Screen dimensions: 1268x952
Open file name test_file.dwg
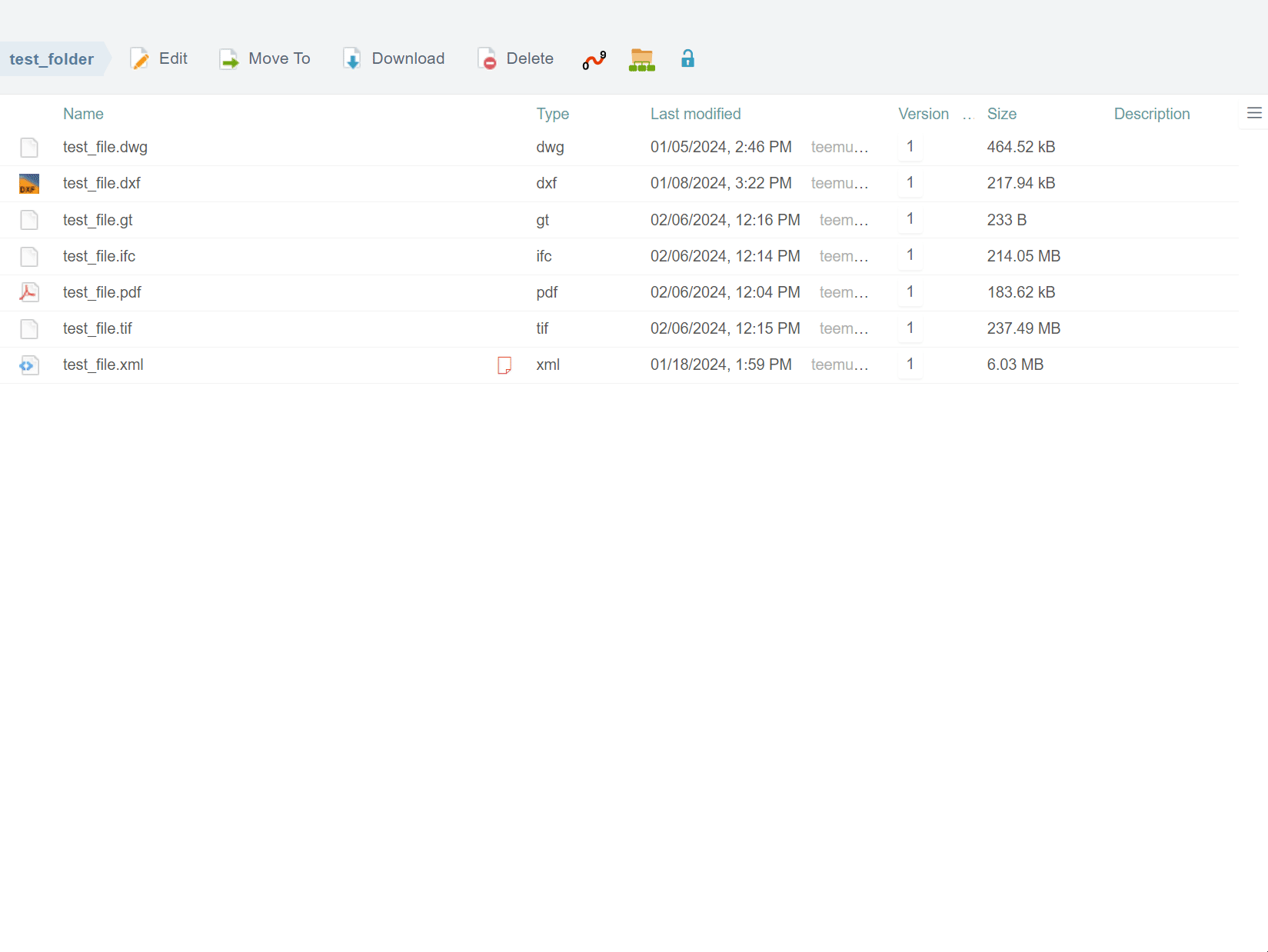(x=105, y=147)
